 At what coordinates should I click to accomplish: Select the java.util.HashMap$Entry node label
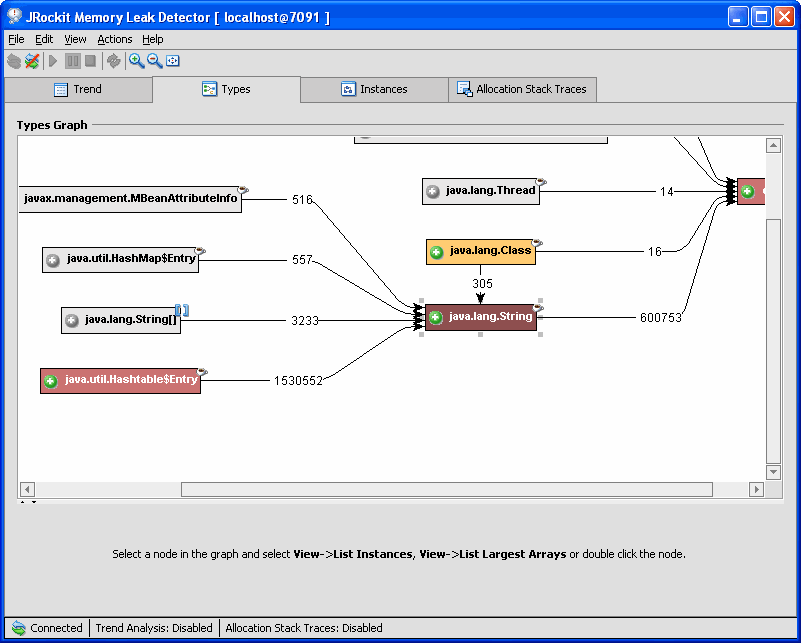point(131,259)
